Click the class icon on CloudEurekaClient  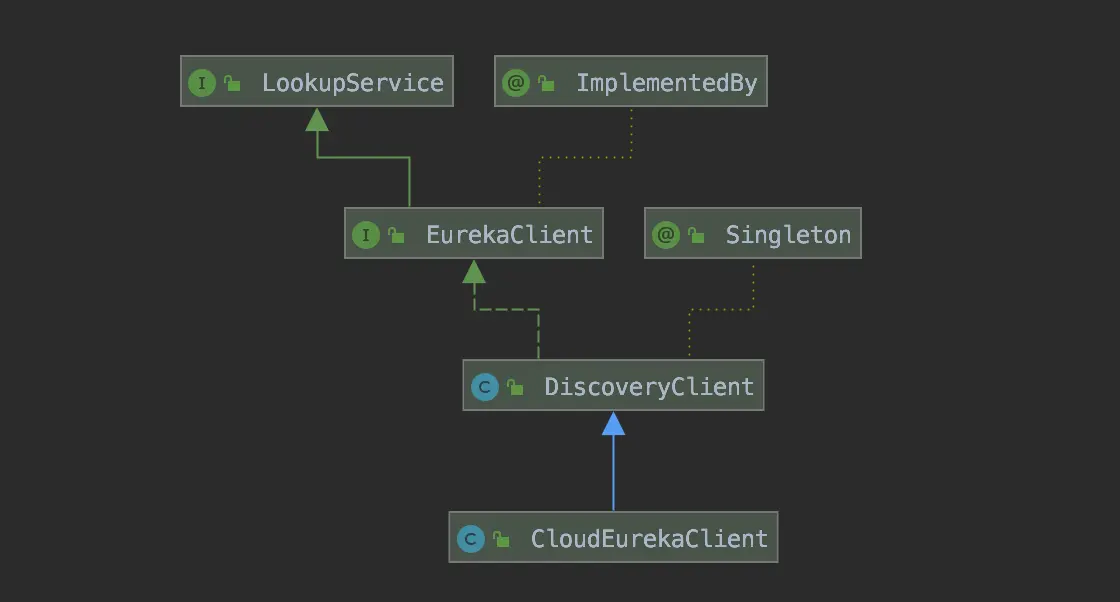point(471,539)
